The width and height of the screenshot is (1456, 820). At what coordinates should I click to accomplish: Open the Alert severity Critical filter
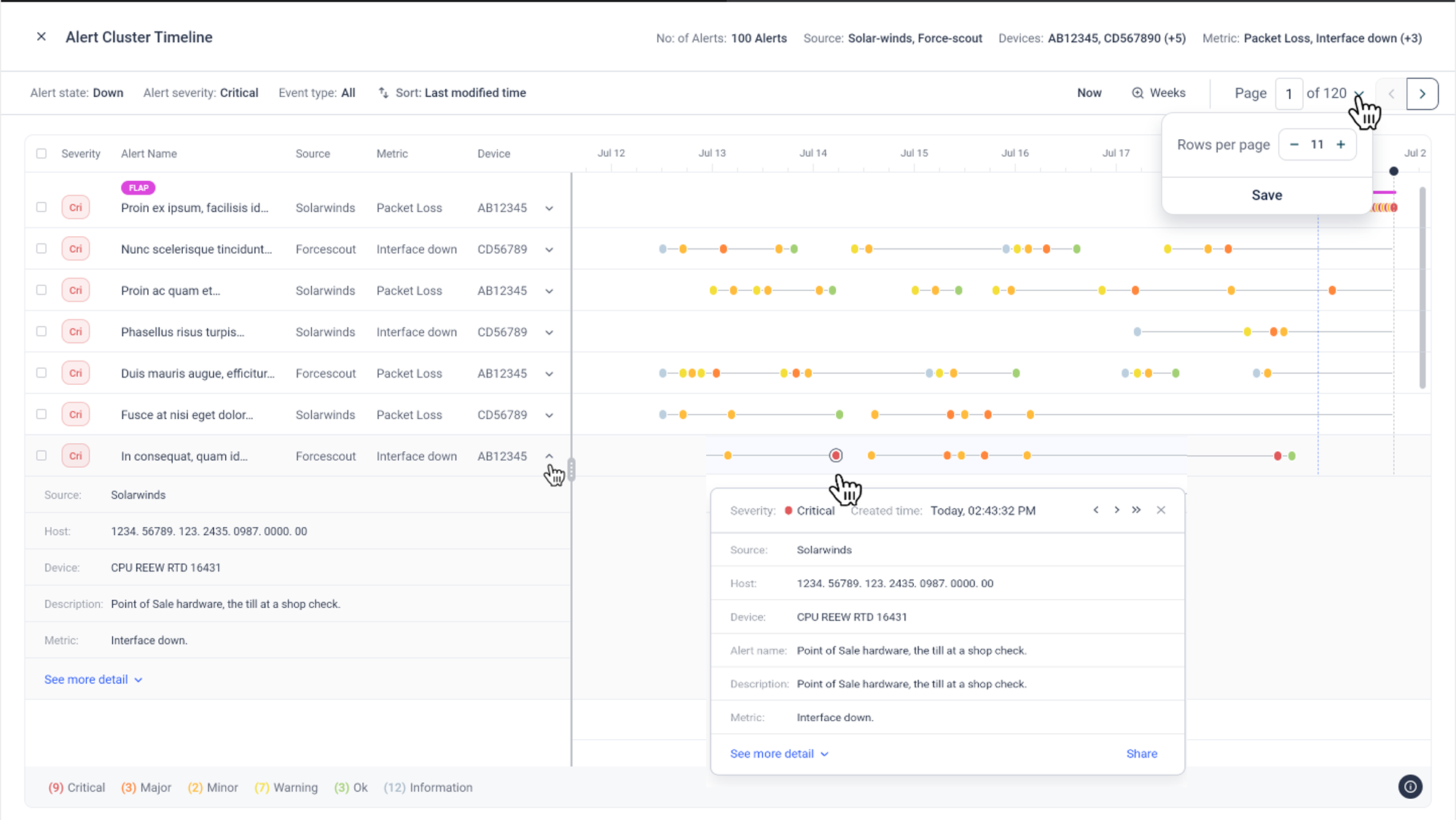201,93
